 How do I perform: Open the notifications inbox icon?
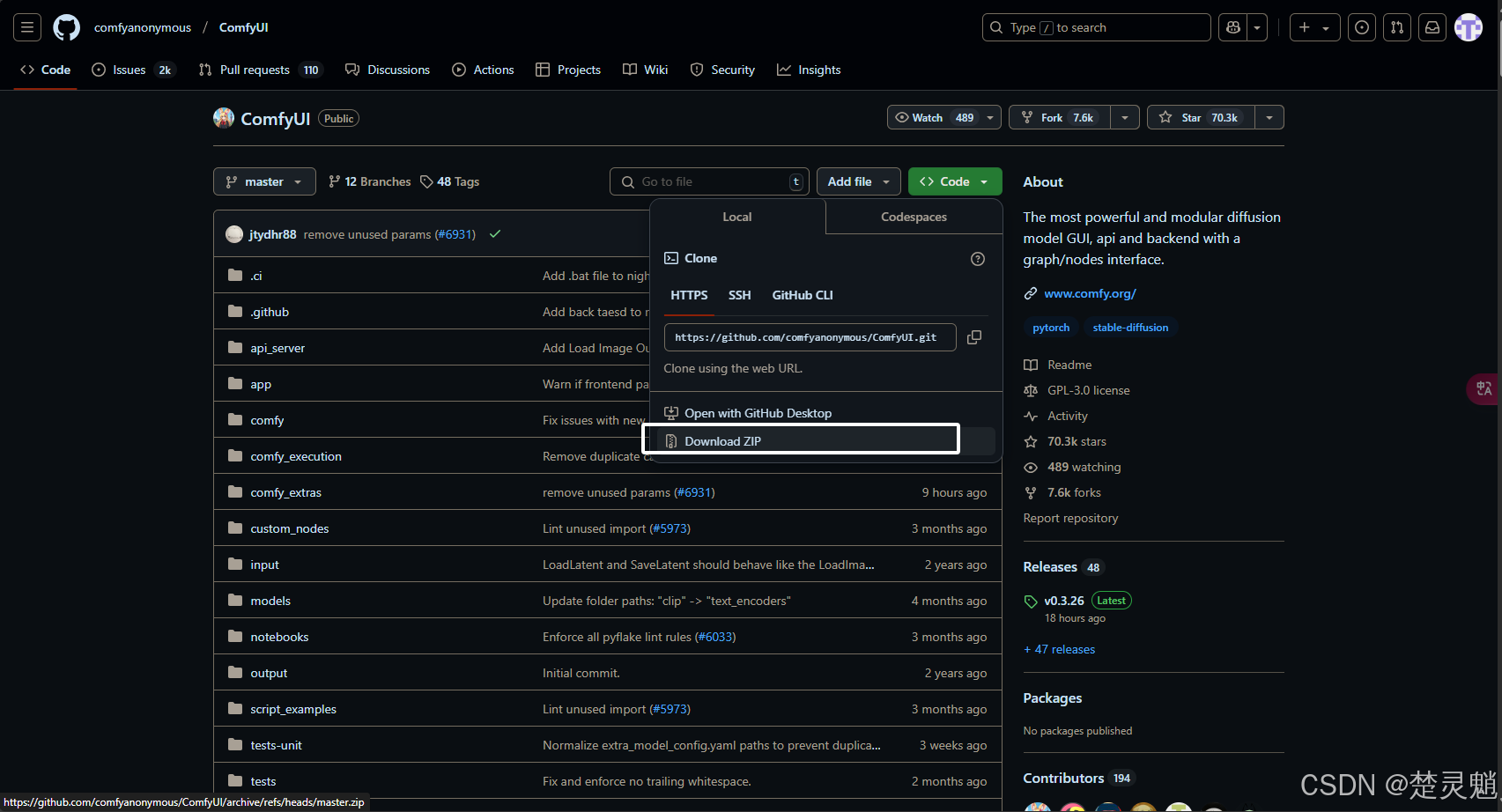tap(1432, 27)
